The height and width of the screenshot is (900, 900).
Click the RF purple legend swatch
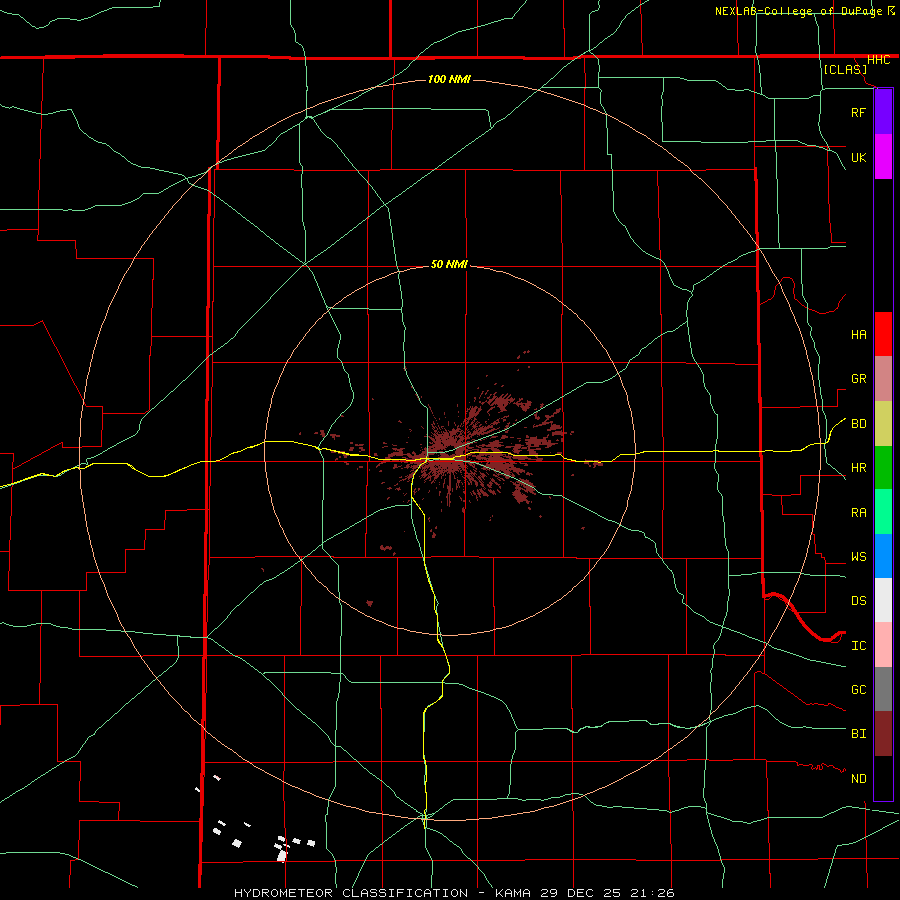pyautogui.click(x=883, y=112)
